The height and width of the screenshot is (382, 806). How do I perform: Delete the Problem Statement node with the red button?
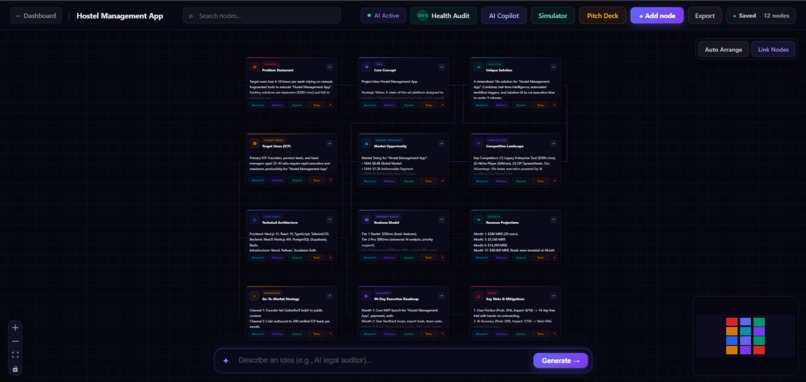[x=330, y=105]
